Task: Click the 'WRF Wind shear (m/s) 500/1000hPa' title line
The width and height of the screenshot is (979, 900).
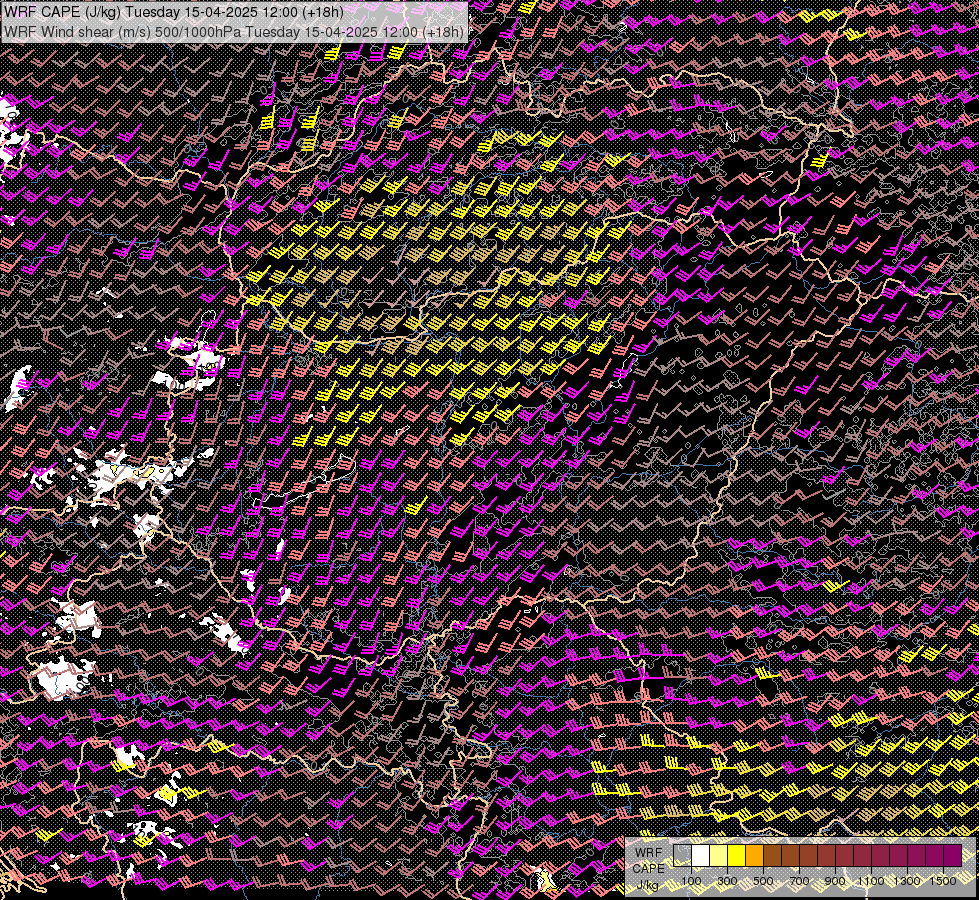Action: coord(234,31)
